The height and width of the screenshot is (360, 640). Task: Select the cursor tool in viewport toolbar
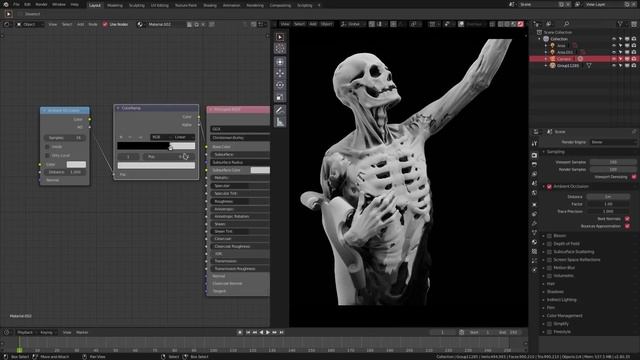point(280,49)
